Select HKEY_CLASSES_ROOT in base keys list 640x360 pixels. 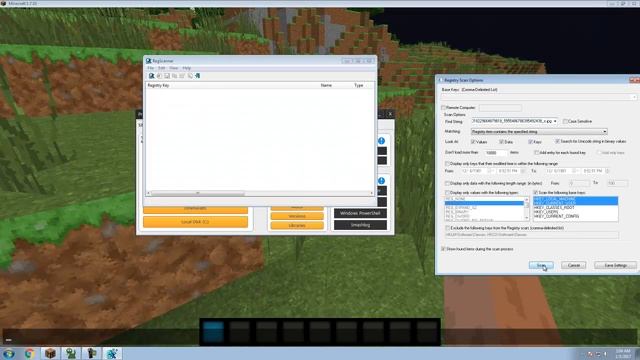[x=575, y=207]
